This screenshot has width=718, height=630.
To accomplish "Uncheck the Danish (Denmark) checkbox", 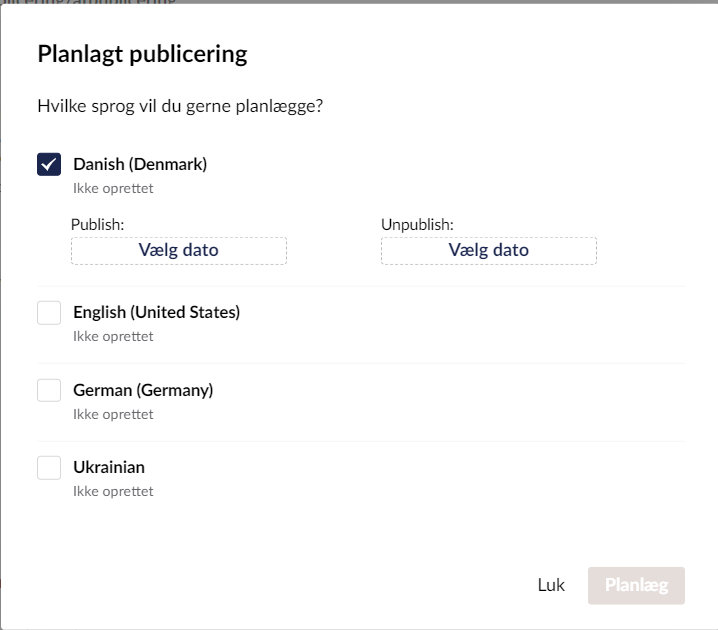I will tap(49, 164).
